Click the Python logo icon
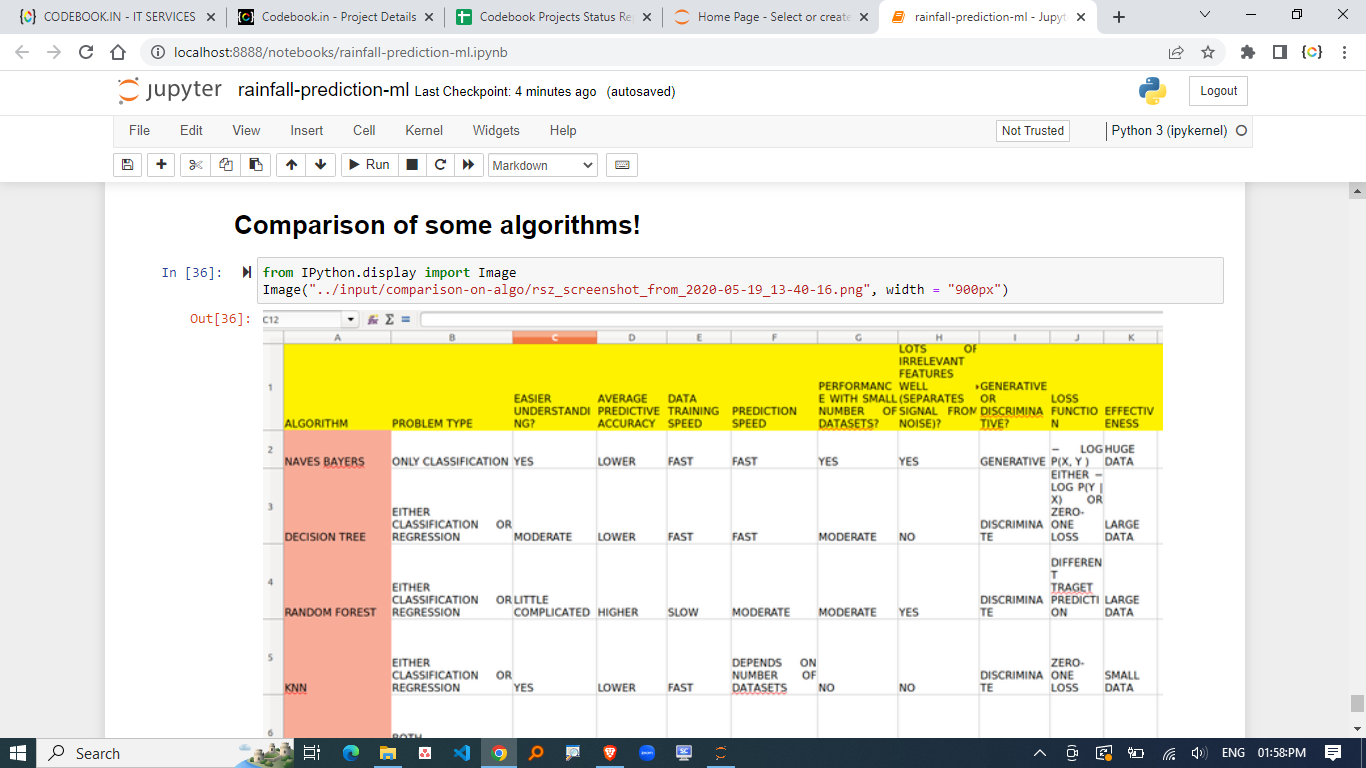This screenshot has height=768, width=1366. tap(1152, 91)
